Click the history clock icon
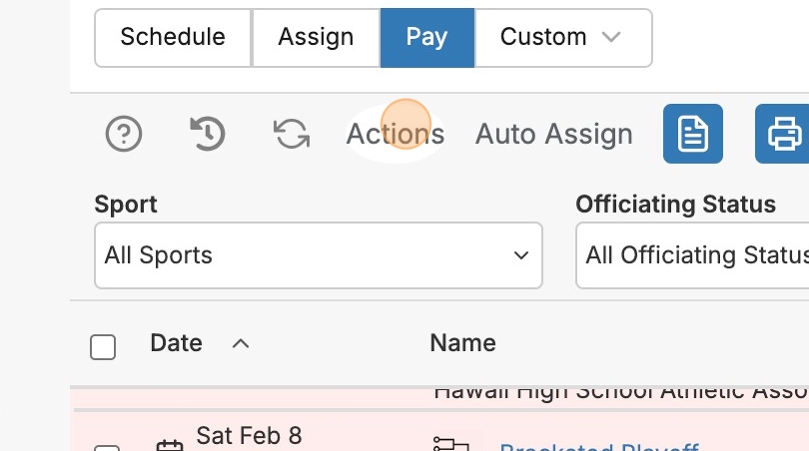 point(208,134)
